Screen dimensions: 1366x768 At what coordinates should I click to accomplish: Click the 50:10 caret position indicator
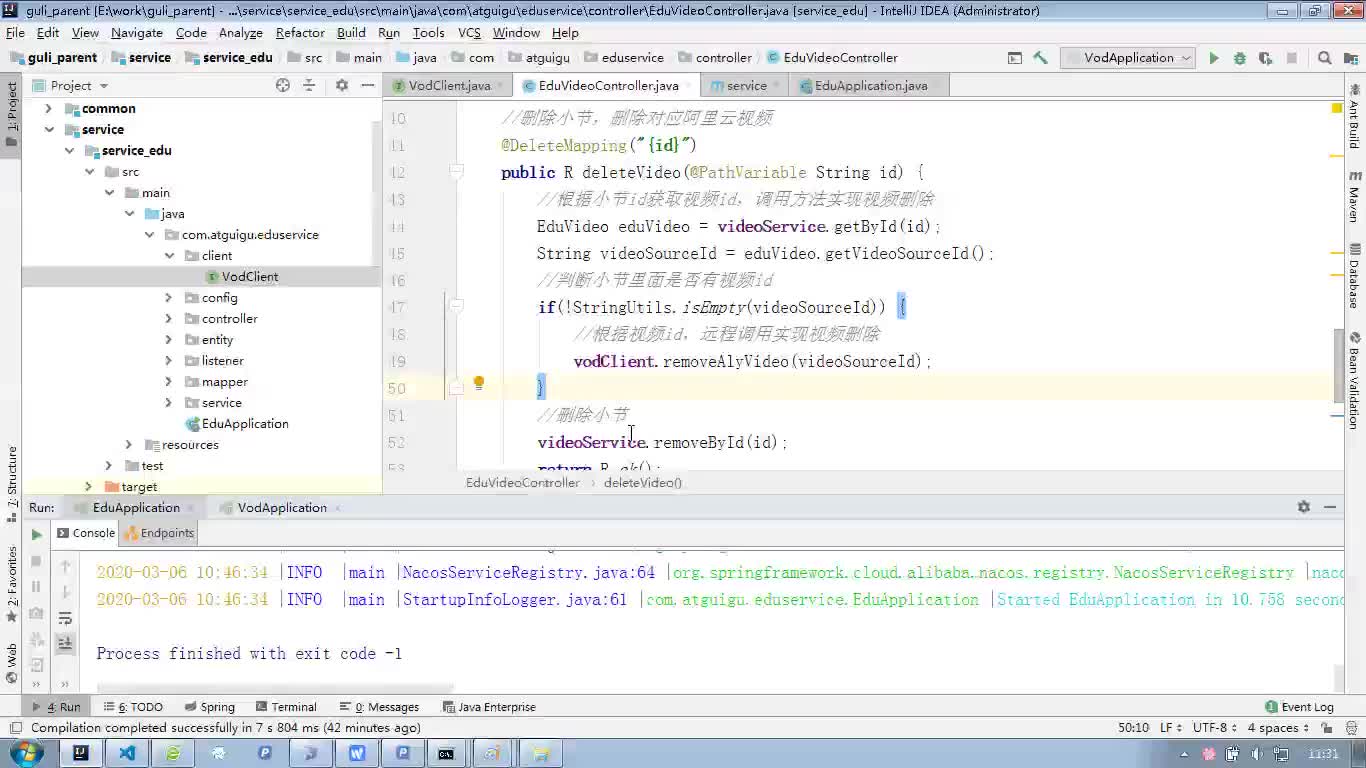(x=1133, y=728)
